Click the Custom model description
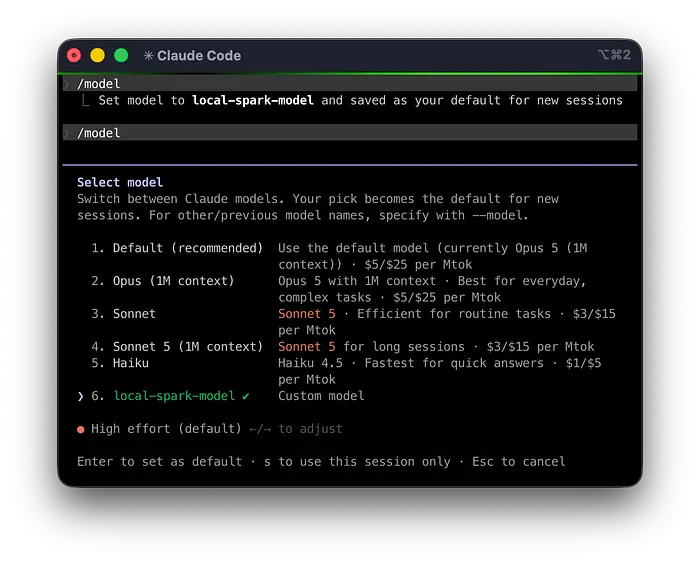 pyautogui.click(x=321, y=396)
